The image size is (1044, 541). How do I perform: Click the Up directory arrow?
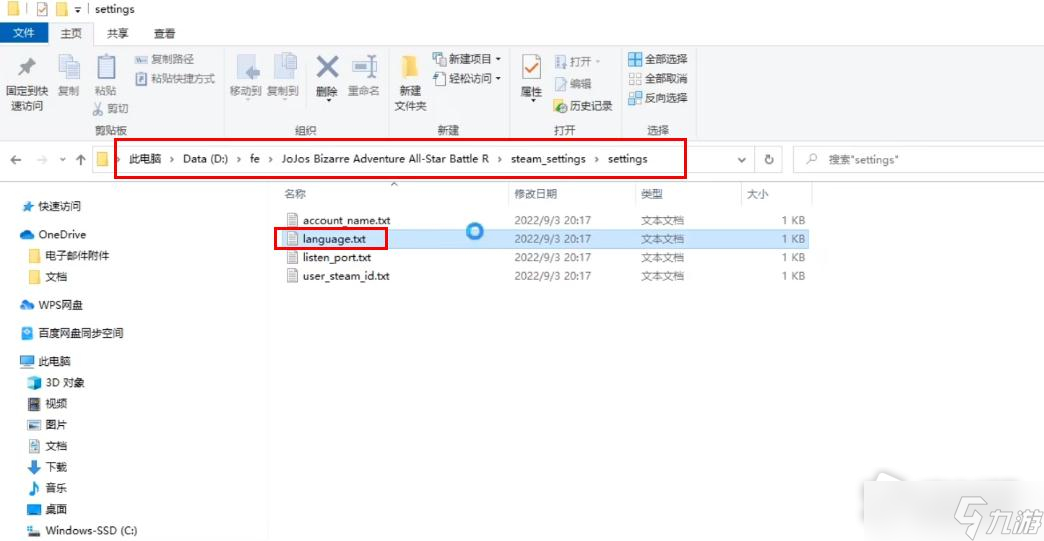(80, 160)
